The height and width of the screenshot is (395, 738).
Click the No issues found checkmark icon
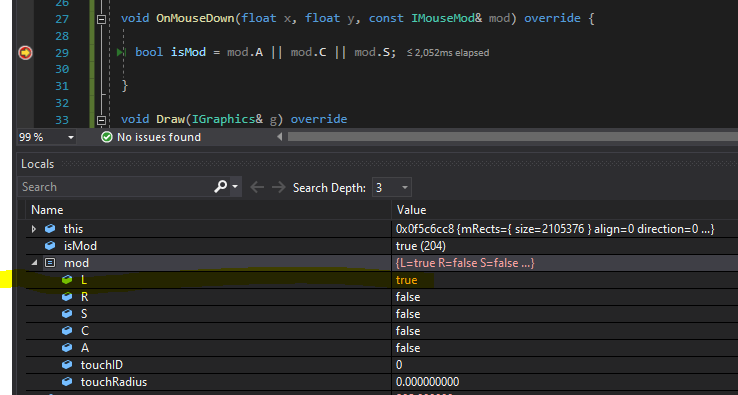click(107, 137)
